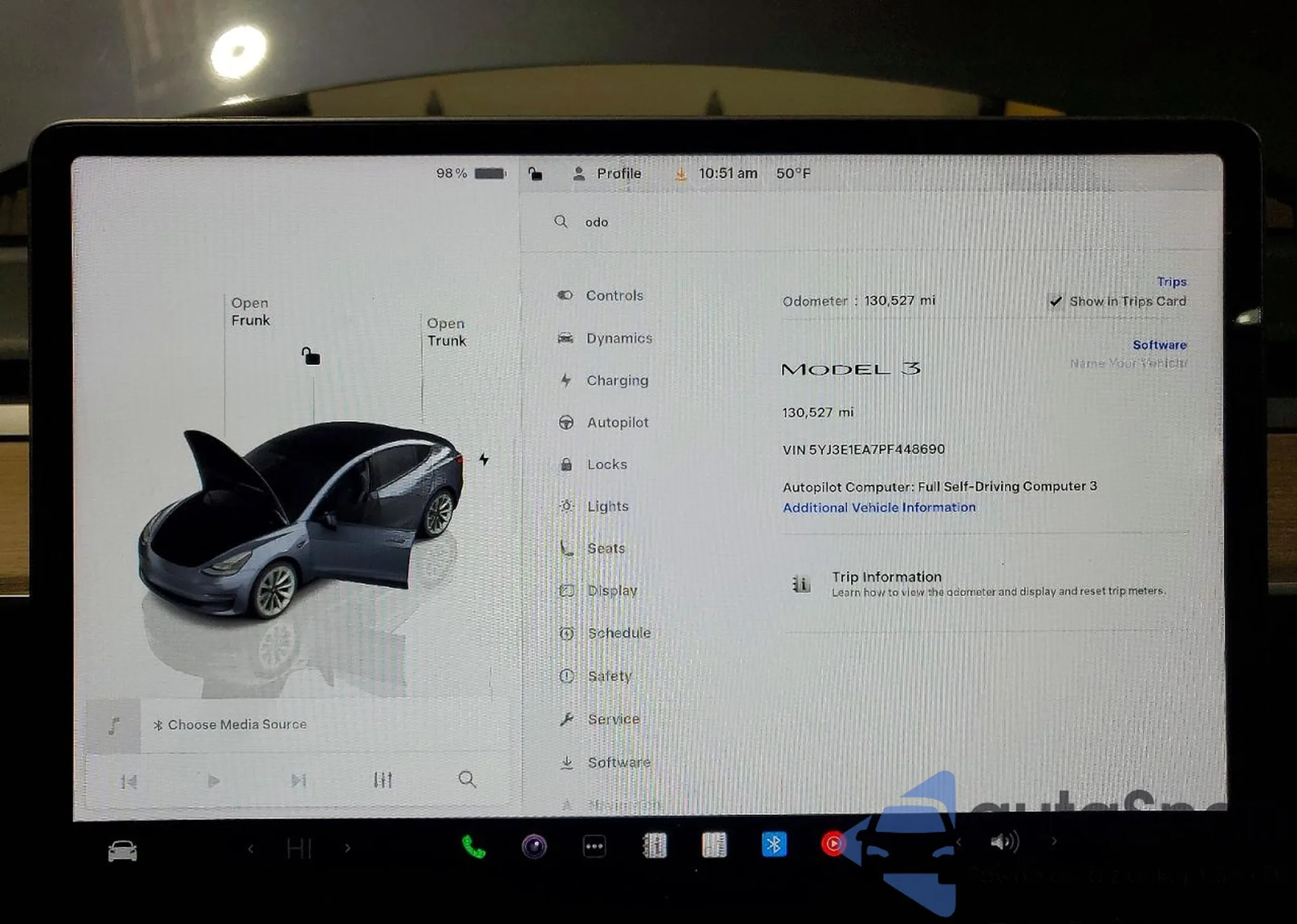Toggle the car lock icon above vehicle
The image size is (1297, 924).
click(311, 356)
